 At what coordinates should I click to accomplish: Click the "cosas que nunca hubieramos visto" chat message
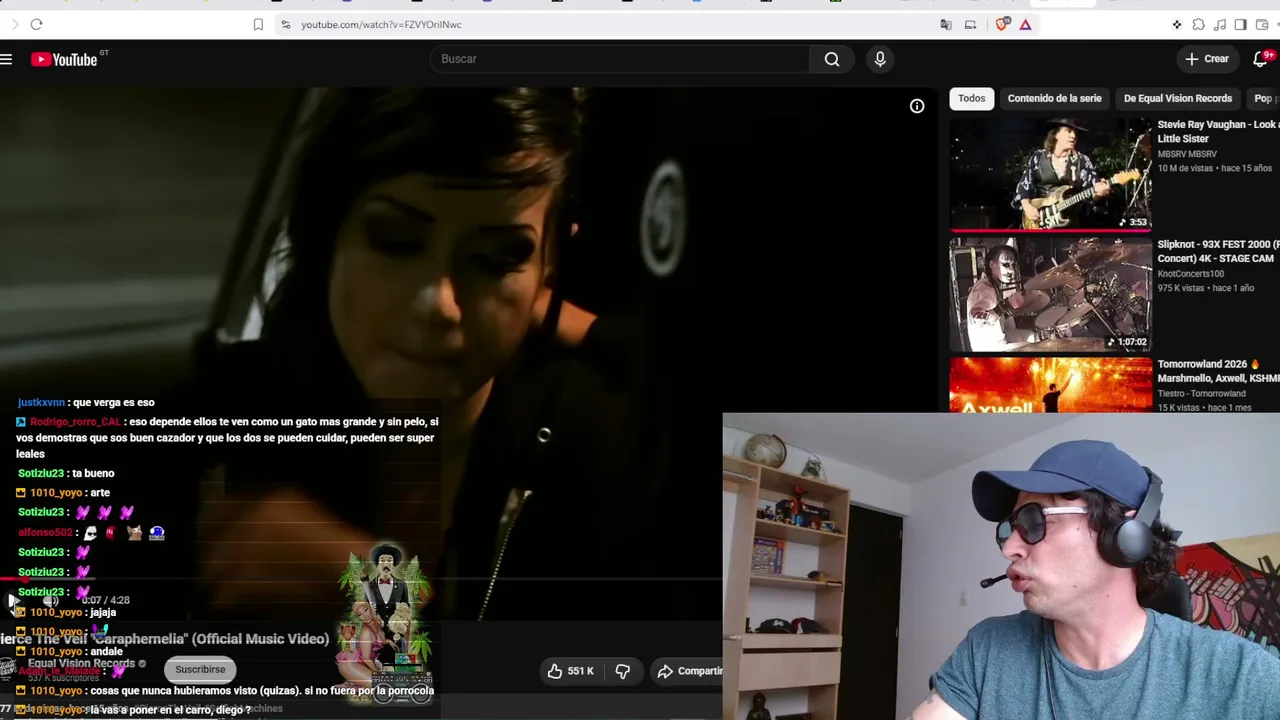click(x=226, y=691)
